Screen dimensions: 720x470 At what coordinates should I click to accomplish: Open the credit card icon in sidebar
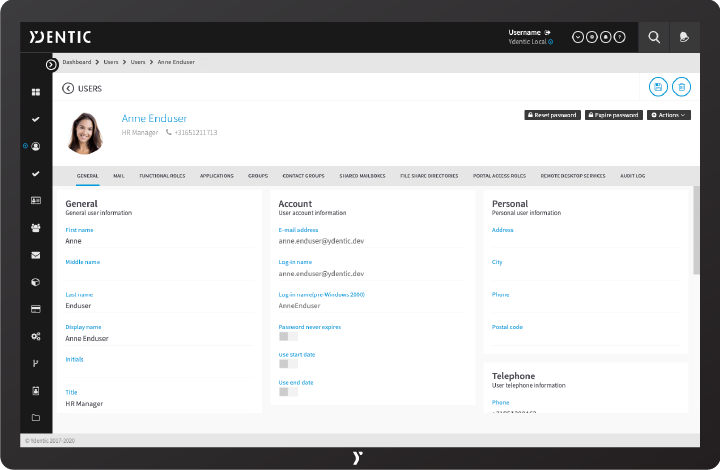36,309
